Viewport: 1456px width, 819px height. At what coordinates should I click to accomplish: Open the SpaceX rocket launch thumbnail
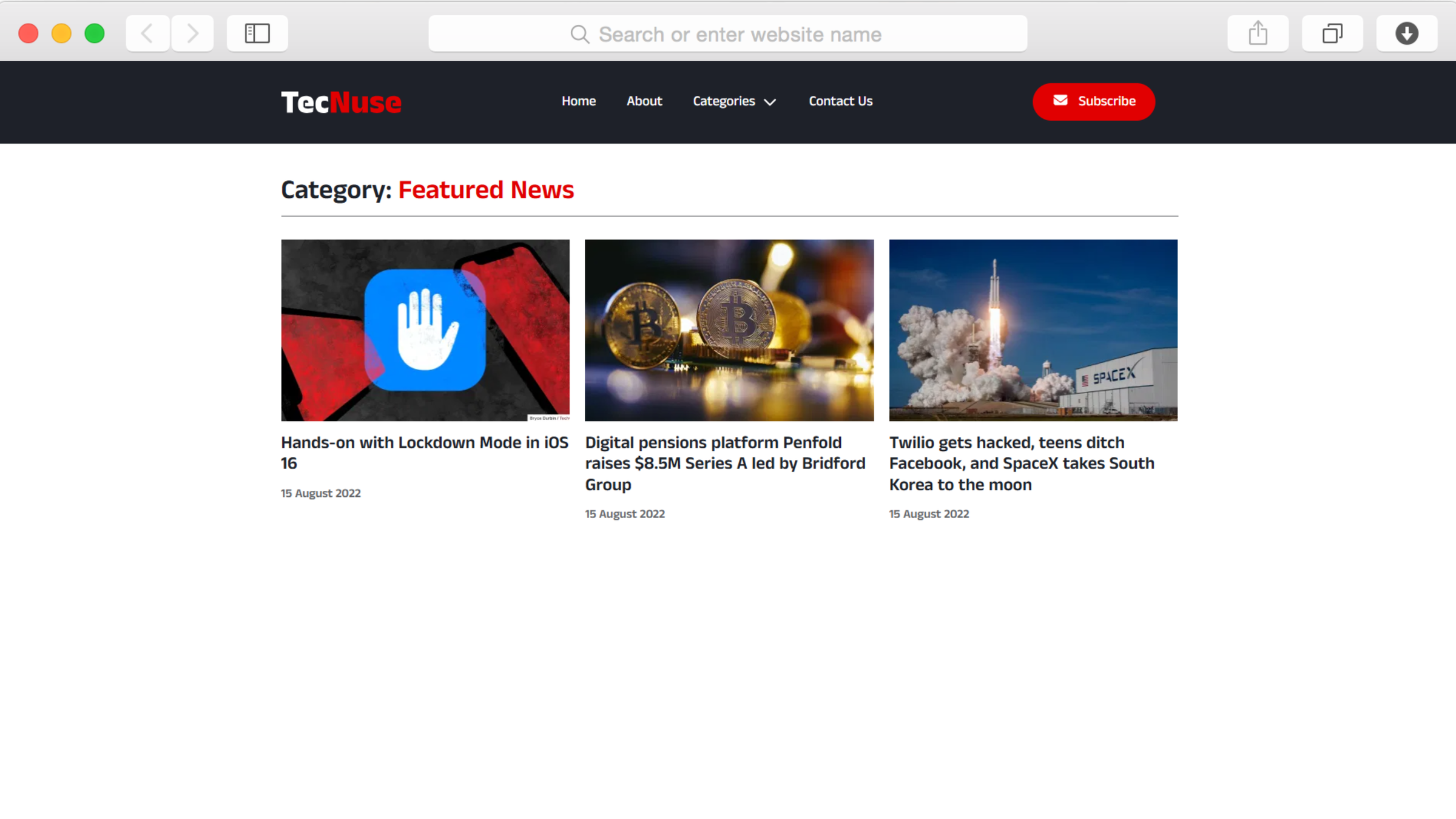pos(1033,329)
